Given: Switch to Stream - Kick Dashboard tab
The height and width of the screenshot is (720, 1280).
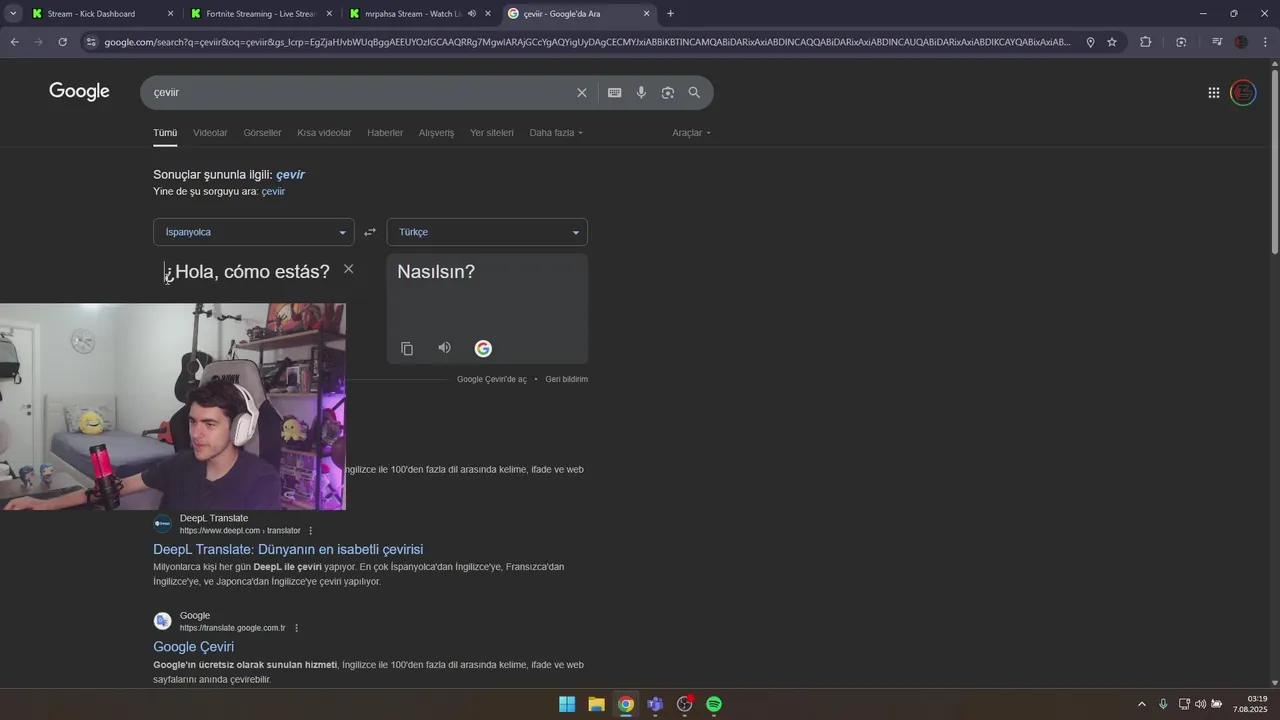Looking at the screenshot, I should tap(92, 14).
